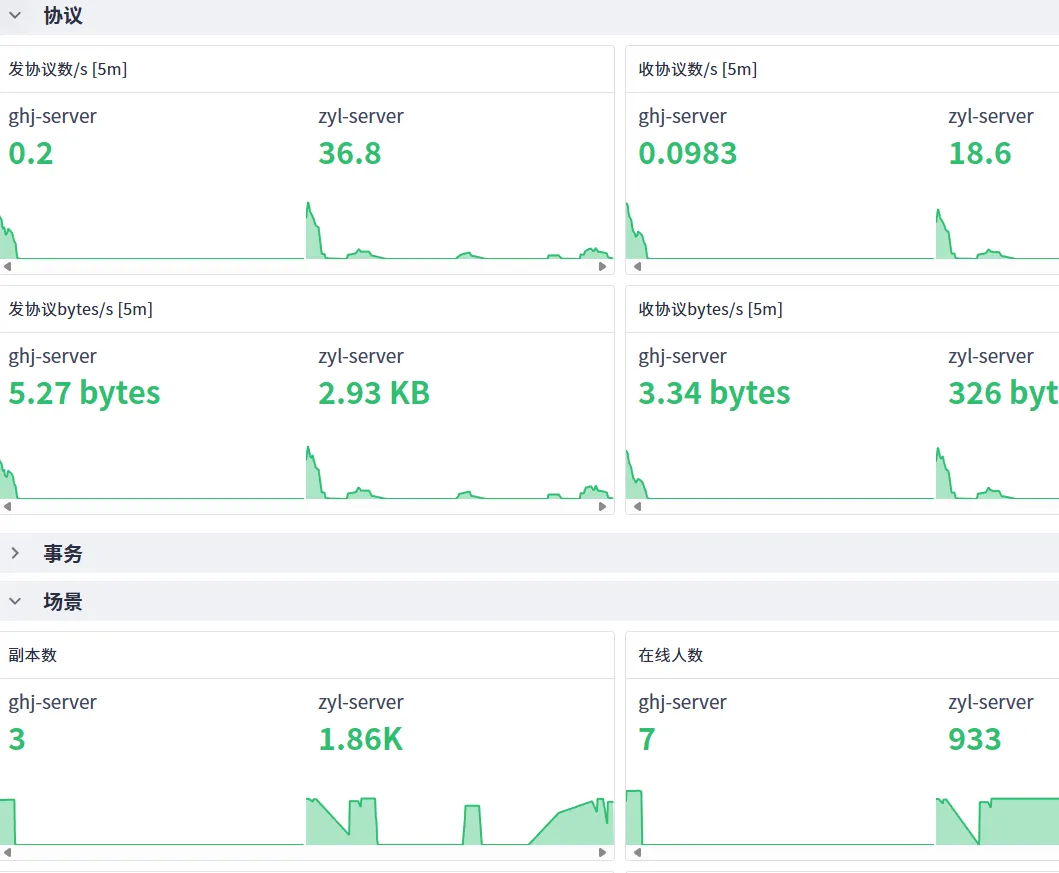Click right scroll arrow in 发协议数/s panel
The width and height of the screenshot is (1059, 873).
pos(603,267)
